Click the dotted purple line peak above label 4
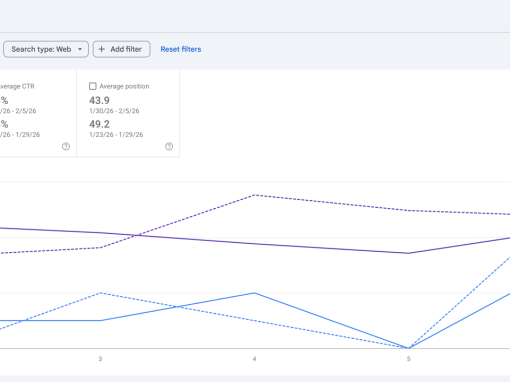The image size is (510, 382). pyautogui.click(x=255, y=195)
